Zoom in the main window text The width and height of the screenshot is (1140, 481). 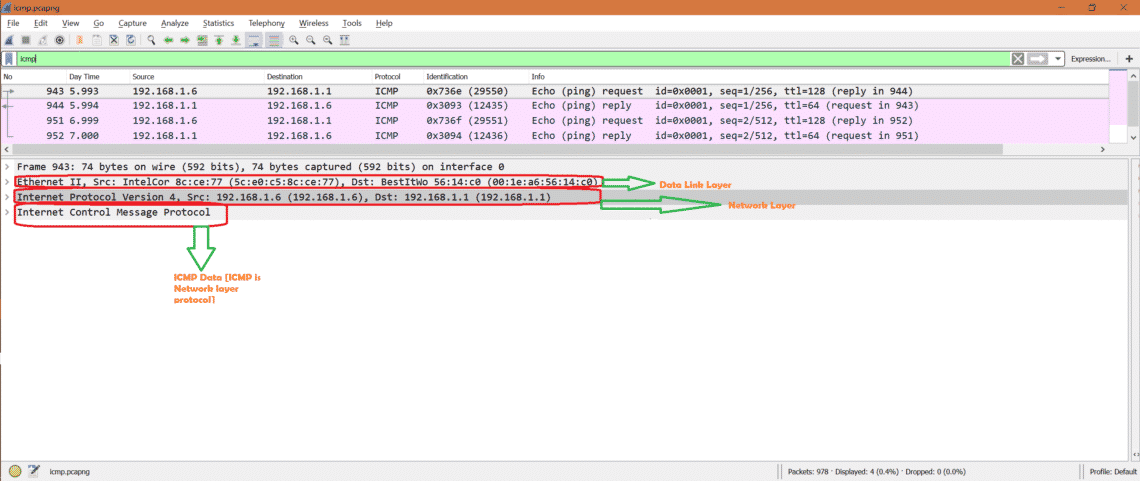click(294, 40)
